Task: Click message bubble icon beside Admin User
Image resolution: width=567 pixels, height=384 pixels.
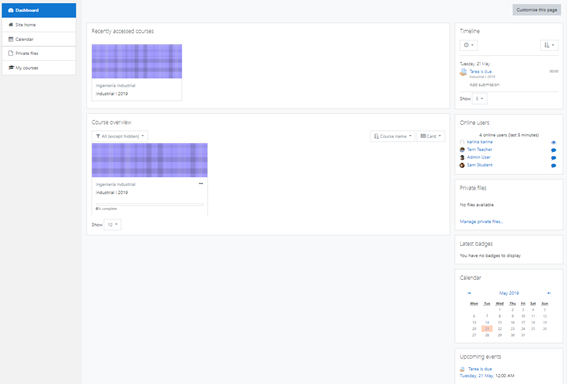Action: coord(553,158)
